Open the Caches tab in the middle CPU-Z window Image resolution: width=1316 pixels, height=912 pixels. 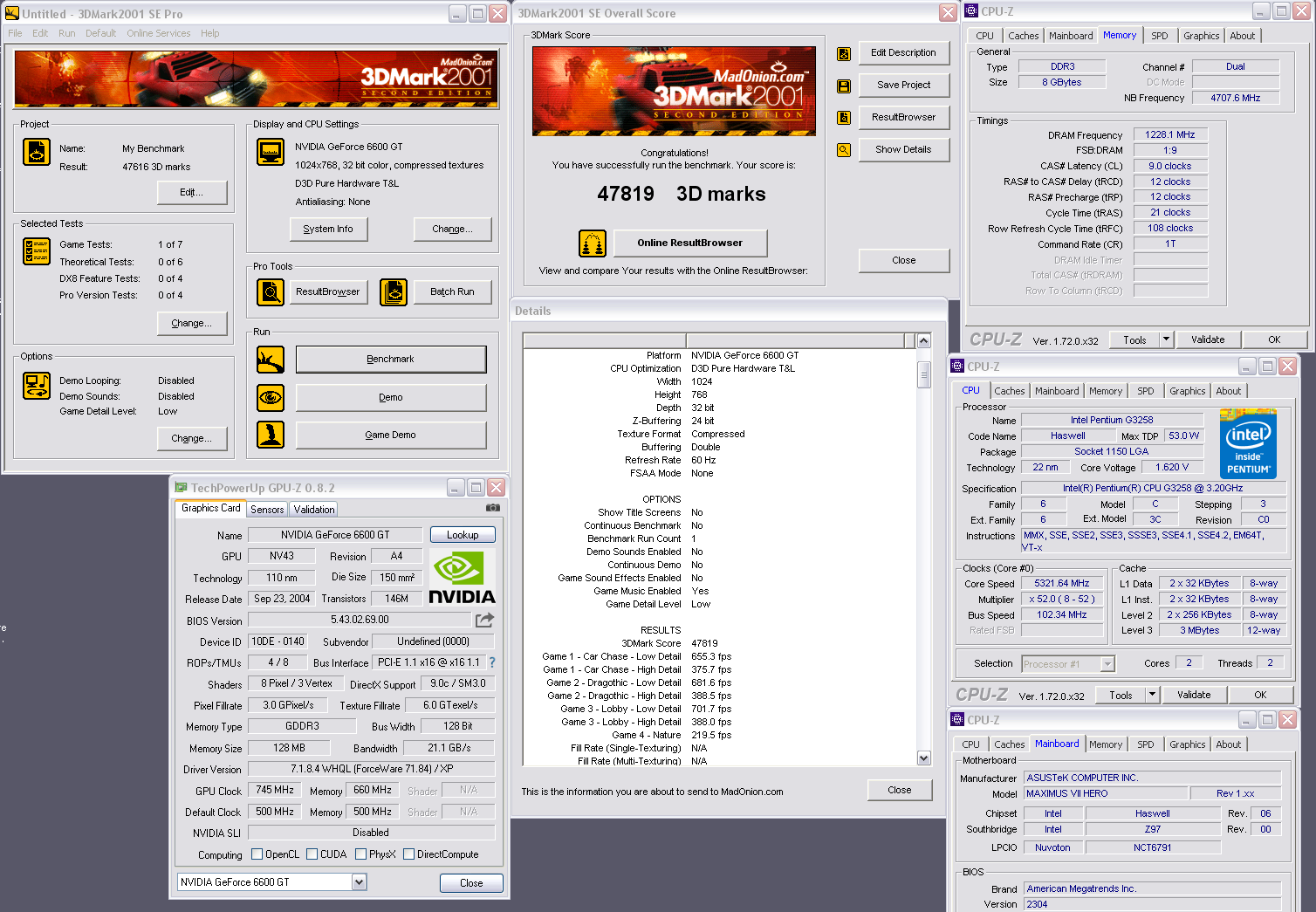click(x=1009, y=391)
